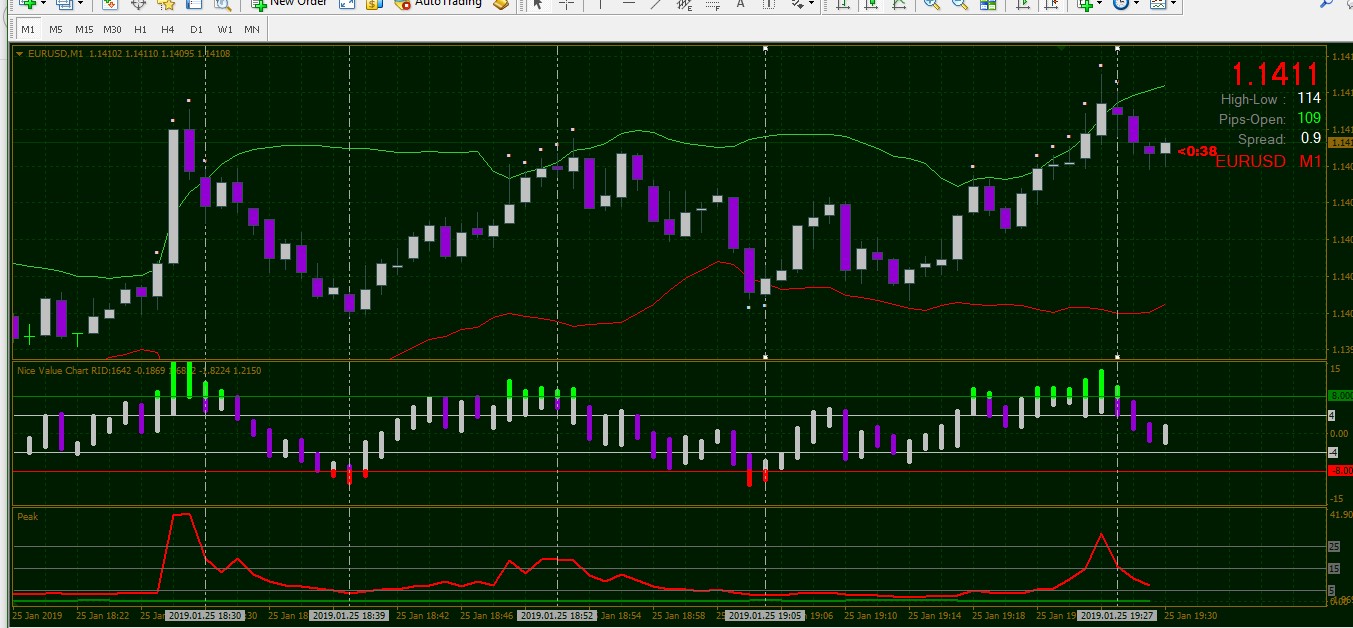Zoom out of the chart
1353x628 pixels.
[960, 4]
